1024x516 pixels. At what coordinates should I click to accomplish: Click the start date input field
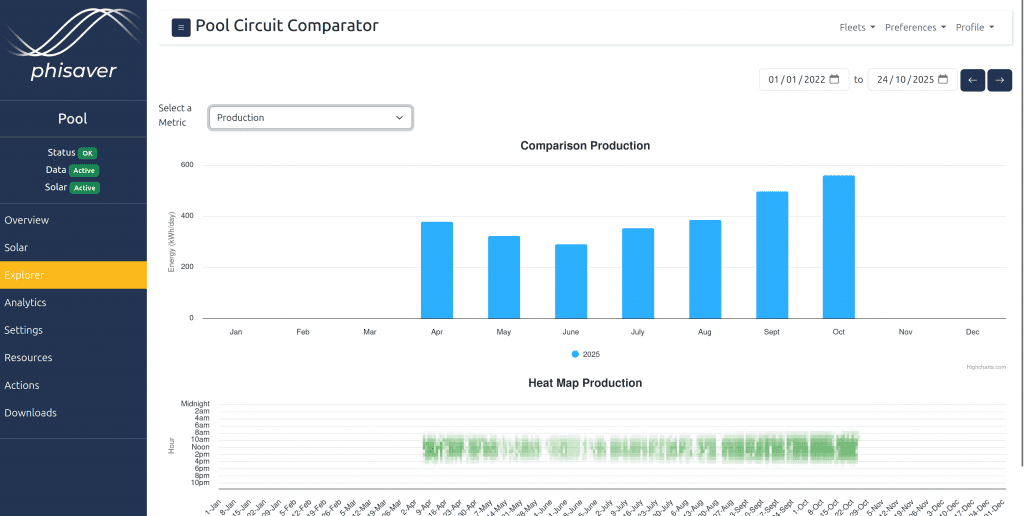pos(795,80)
